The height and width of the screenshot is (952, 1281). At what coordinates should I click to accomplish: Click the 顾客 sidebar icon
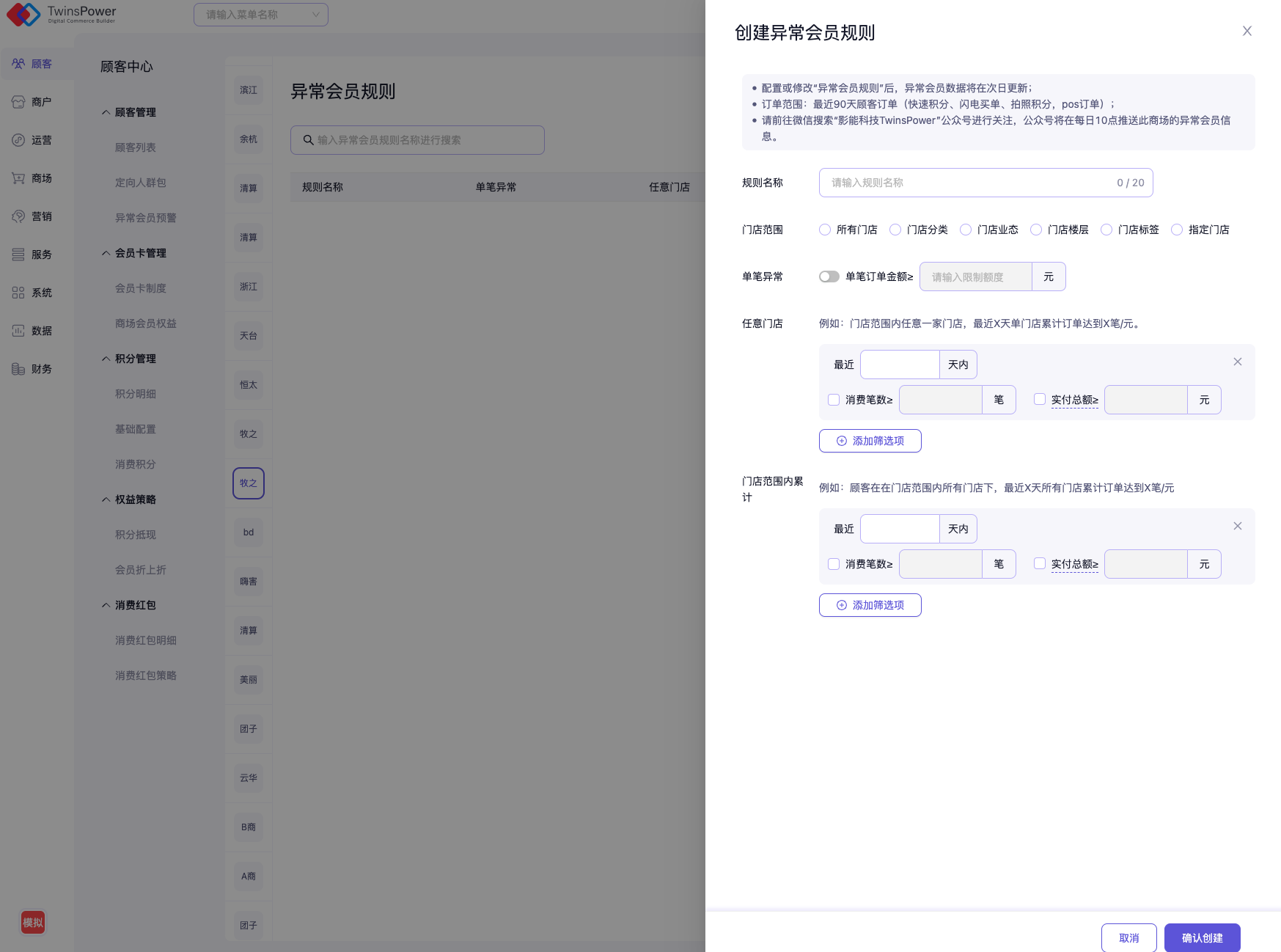coord(18,64)
